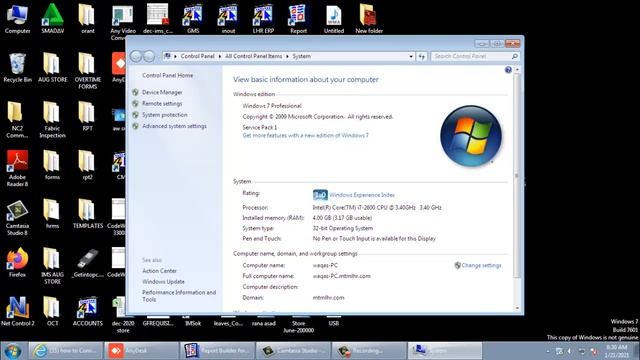Open System protection link
This screenshot has width=640, height=360.
[164, 115]
